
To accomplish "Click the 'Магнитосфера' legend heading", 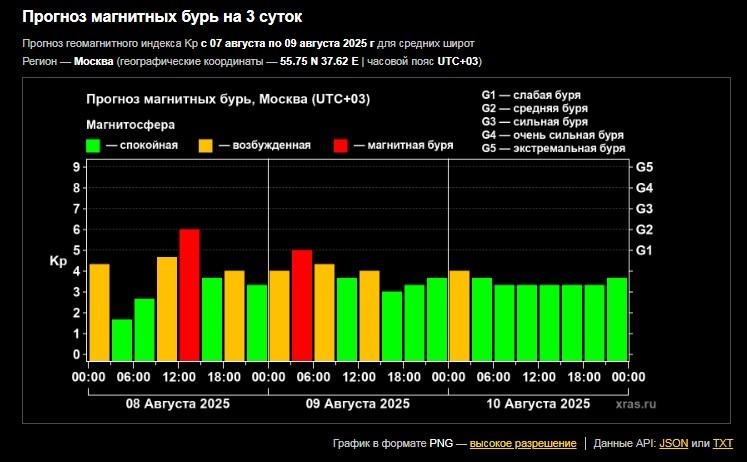I will point(131,125).
